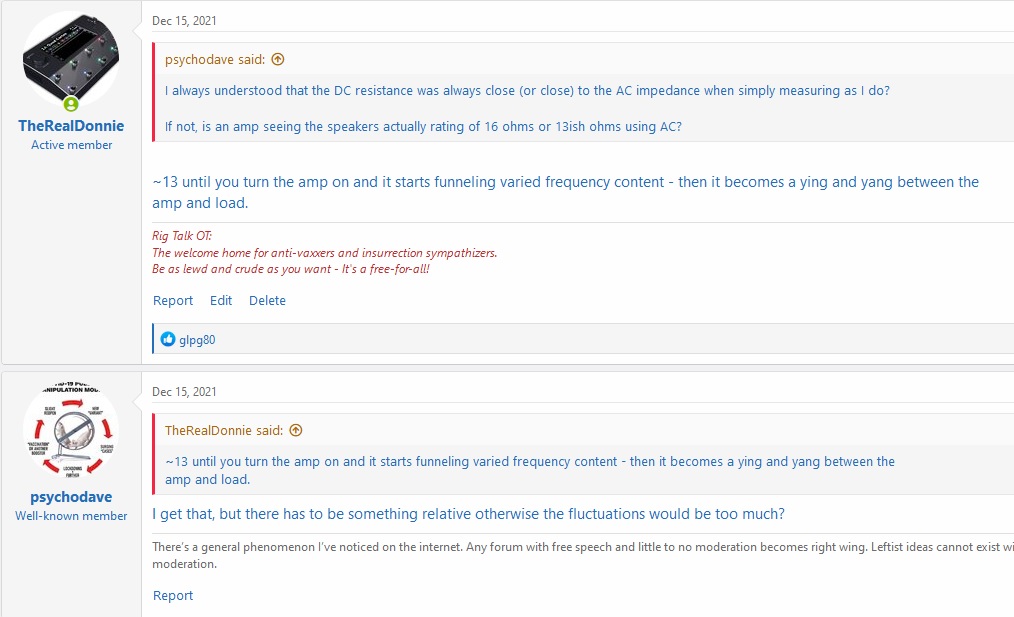Report TheRealDonnie's post
The image size is (1014, 617).
[173, 300]
